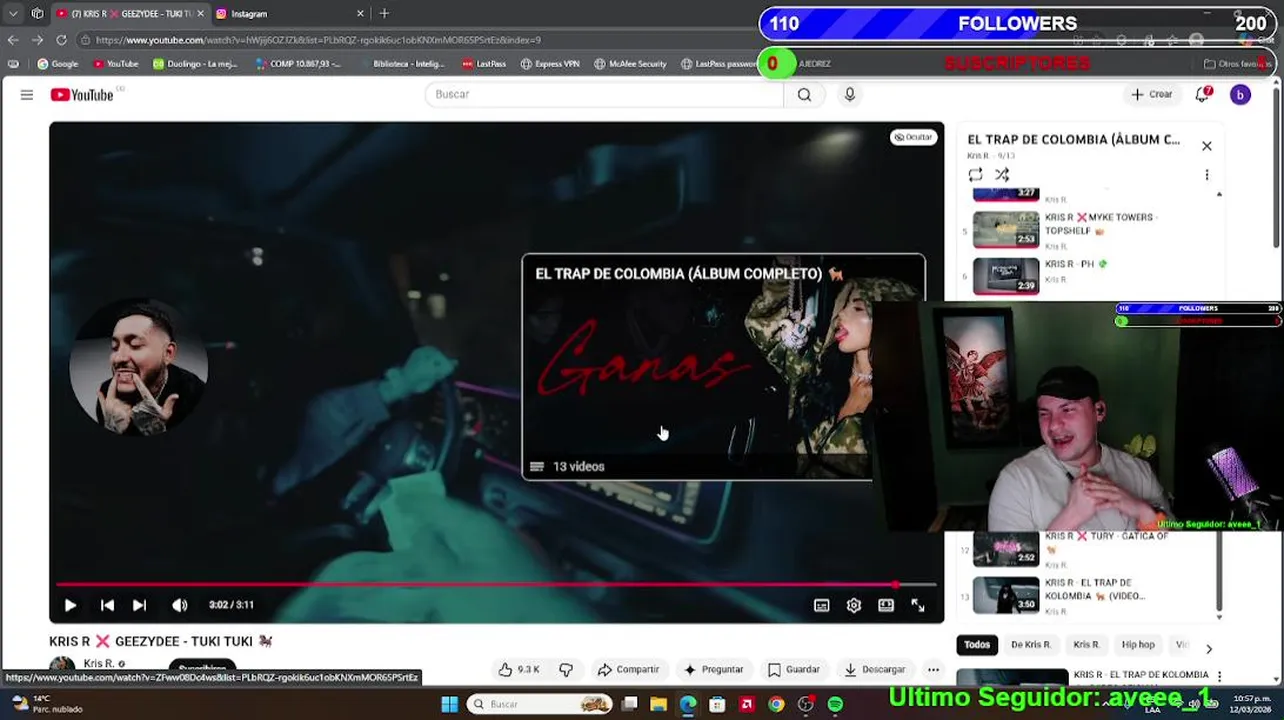Mute the video volume
The width and height of the screenshot is (1284, 720).
tap(180, 605)
